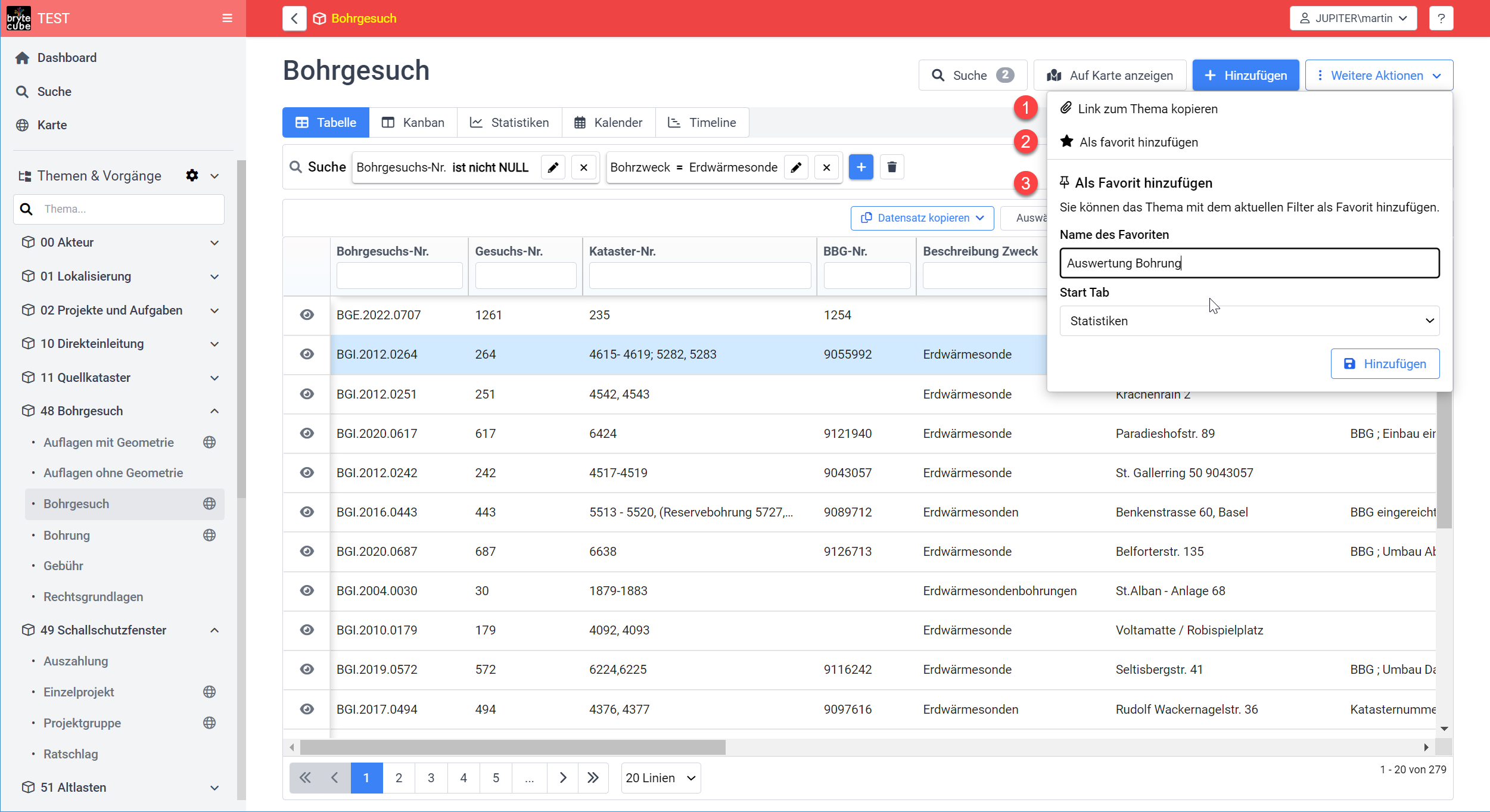Click the blue Hinzufügen button in header
The height and width of the screenshot is (812, 1490).
pos(1246,76)
